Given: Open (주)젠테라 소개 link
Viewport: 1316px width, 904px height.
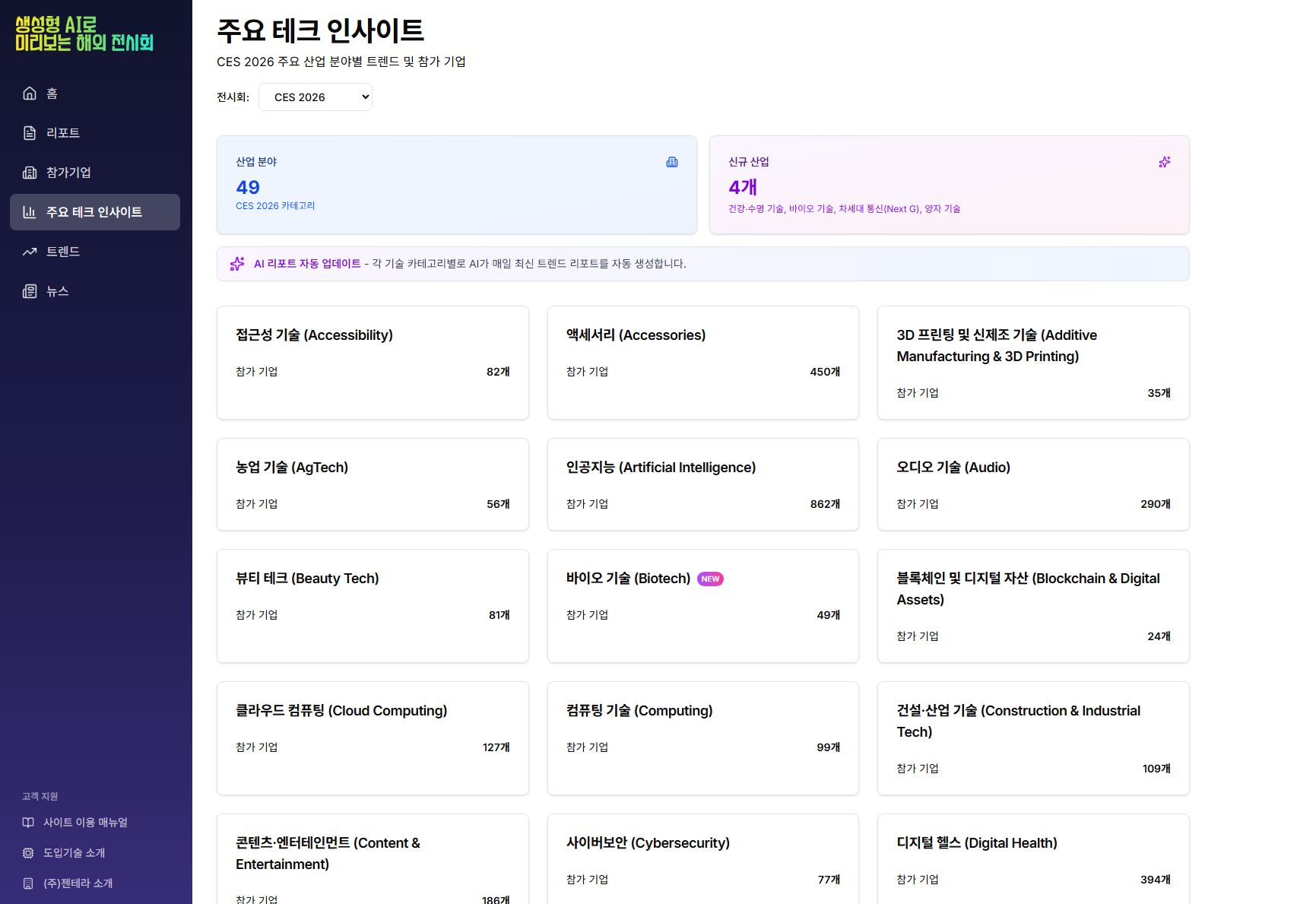Looking at the screenshot, I should (78, 883).
